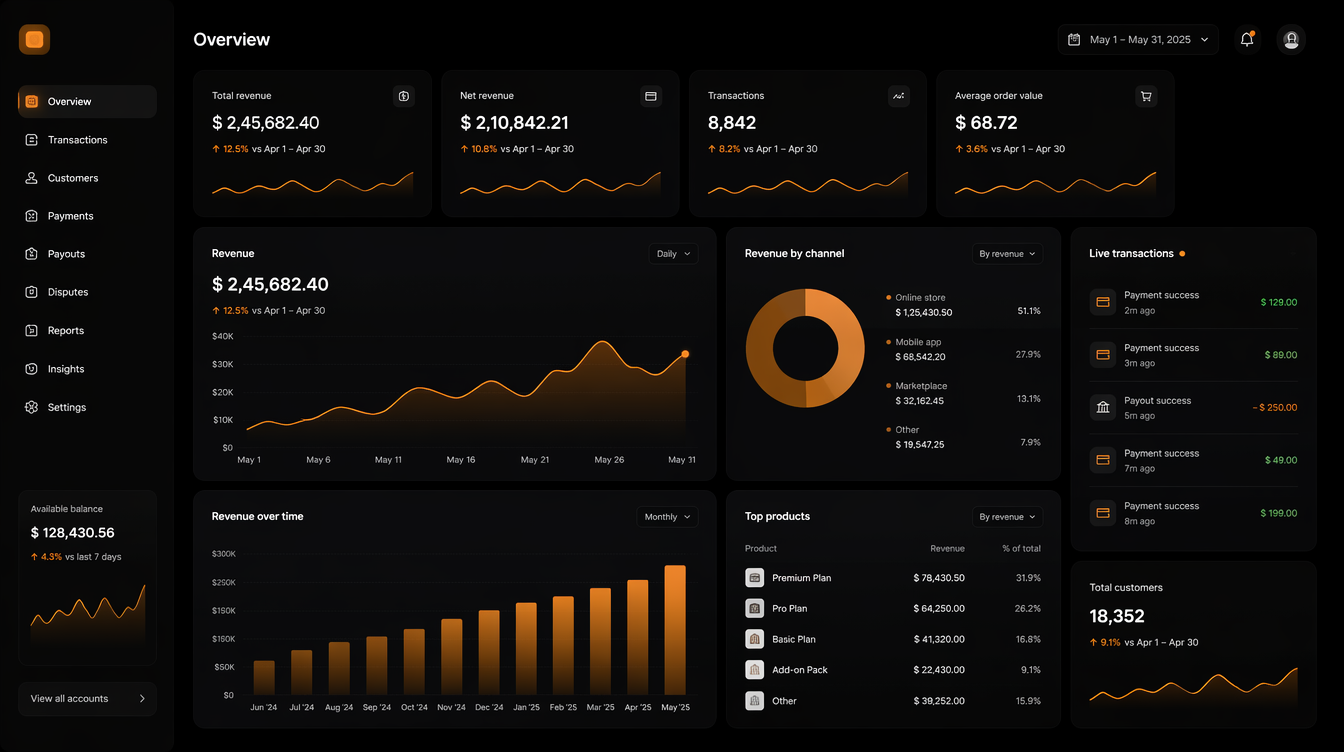Click the $199.00 payment card icon
This screenshot has height=752, width=1344.
coord(1103,513)
